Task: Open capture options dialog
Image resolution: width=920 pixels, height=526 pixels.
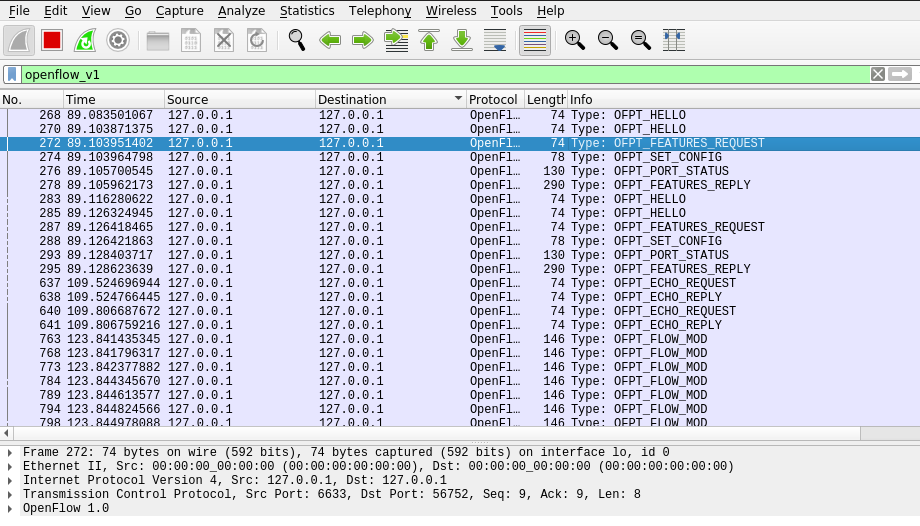Action: point(118,40)
